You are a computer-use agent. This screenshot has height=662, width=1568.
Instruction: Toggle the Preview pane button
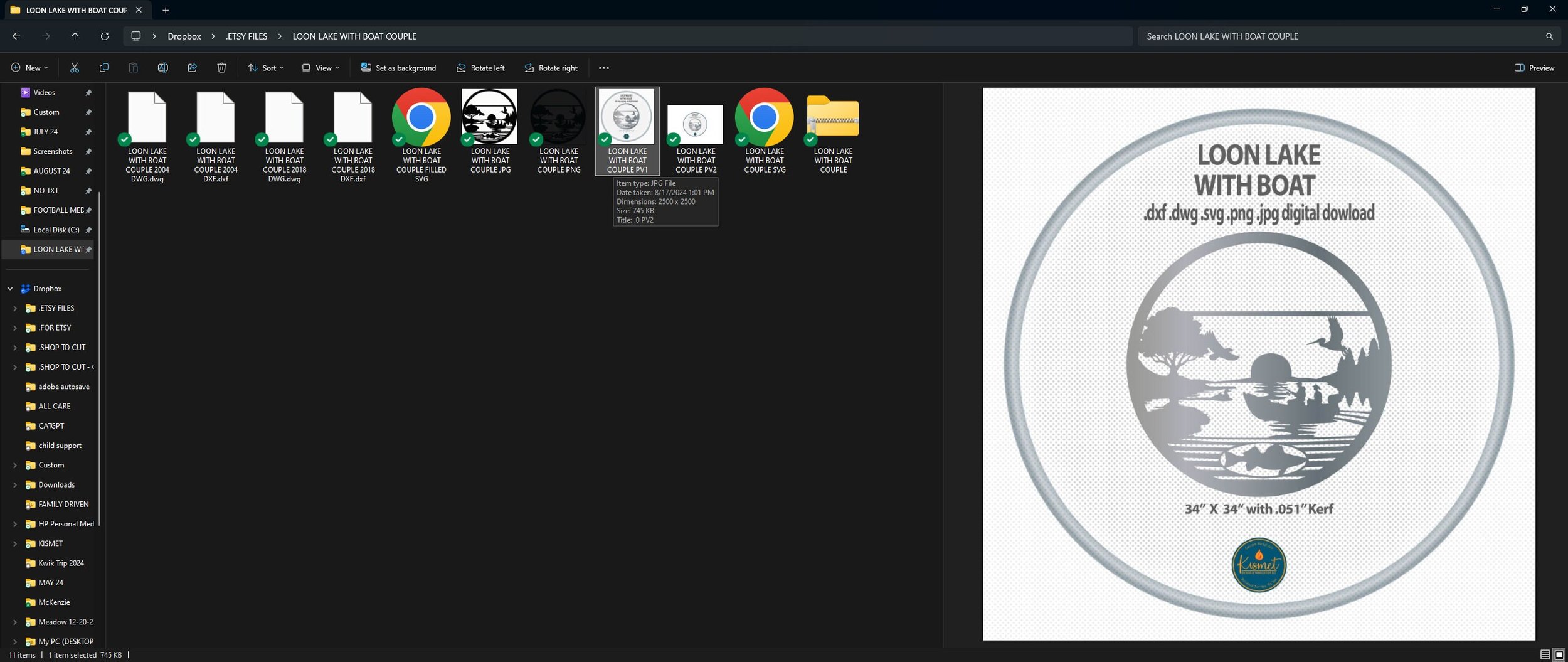[x=1534, y=68]
